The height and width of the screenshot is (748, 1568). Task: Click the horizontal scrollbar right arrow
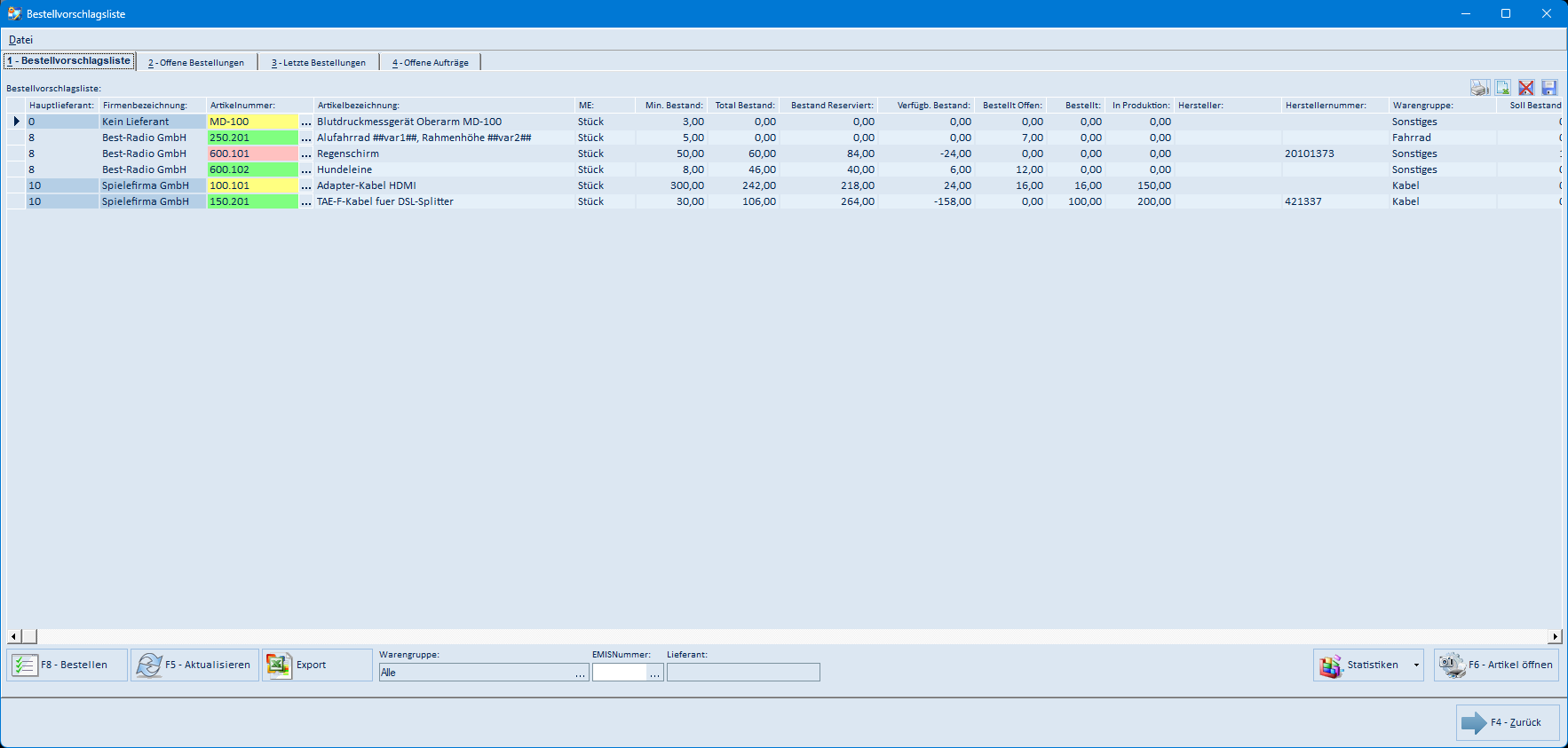pyautogui.click(x=1555, y=636)
